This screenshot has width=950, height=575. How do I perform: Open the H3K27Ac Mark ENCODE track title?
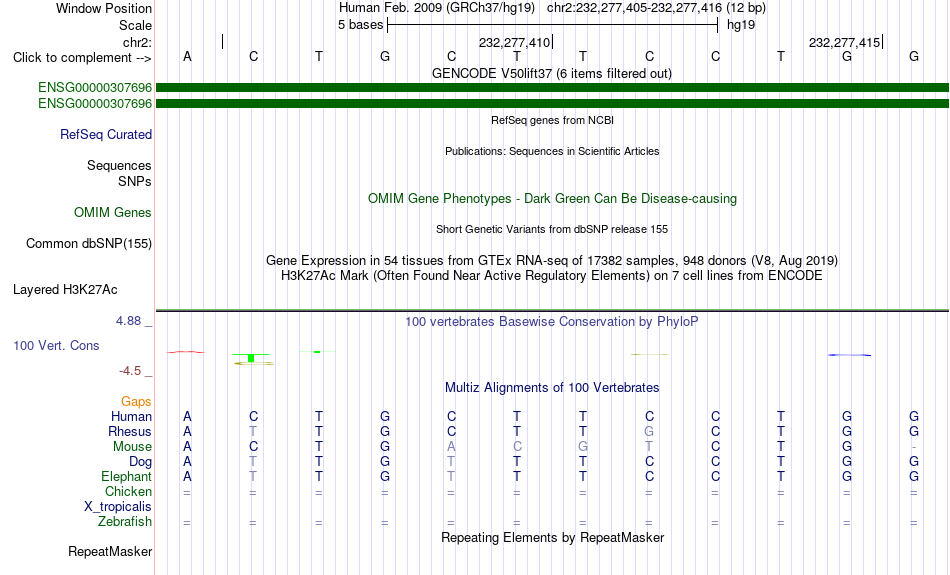click(552, 276)
